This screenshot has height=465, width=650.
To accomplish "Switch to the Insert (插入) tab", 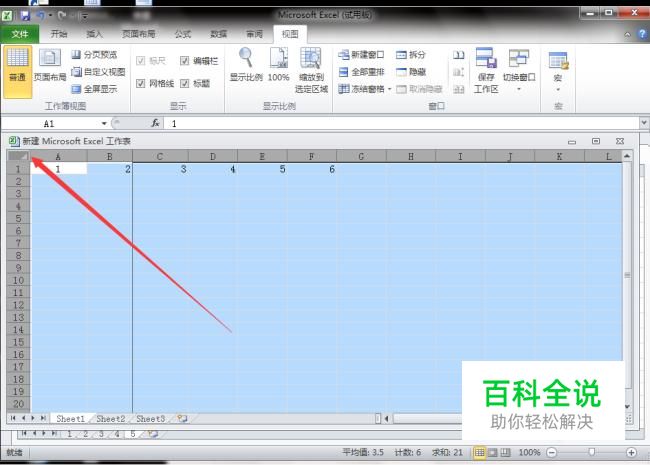I will coord(94,34).
